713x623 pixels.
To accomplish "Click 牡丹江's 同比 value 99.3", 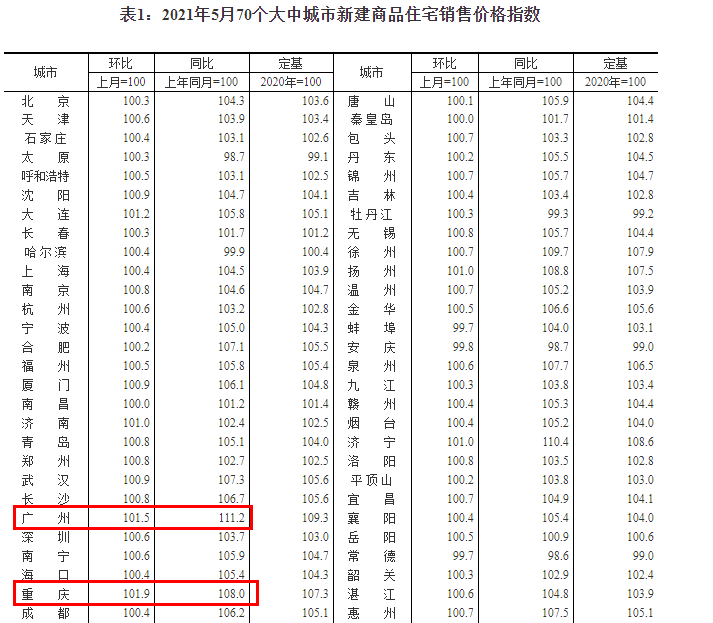I will pyautogui.click(x=558, y=214).
